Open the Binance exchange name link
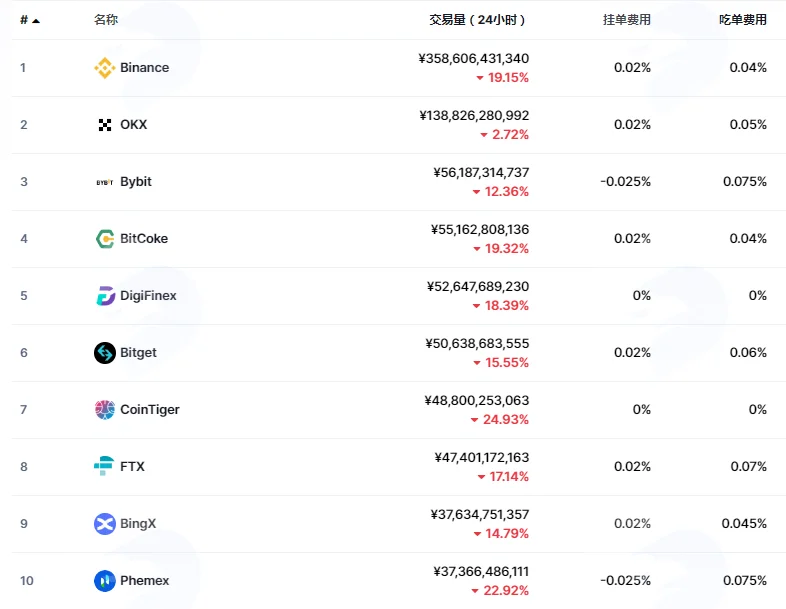The image size is (786, 609). click(144, 68)
